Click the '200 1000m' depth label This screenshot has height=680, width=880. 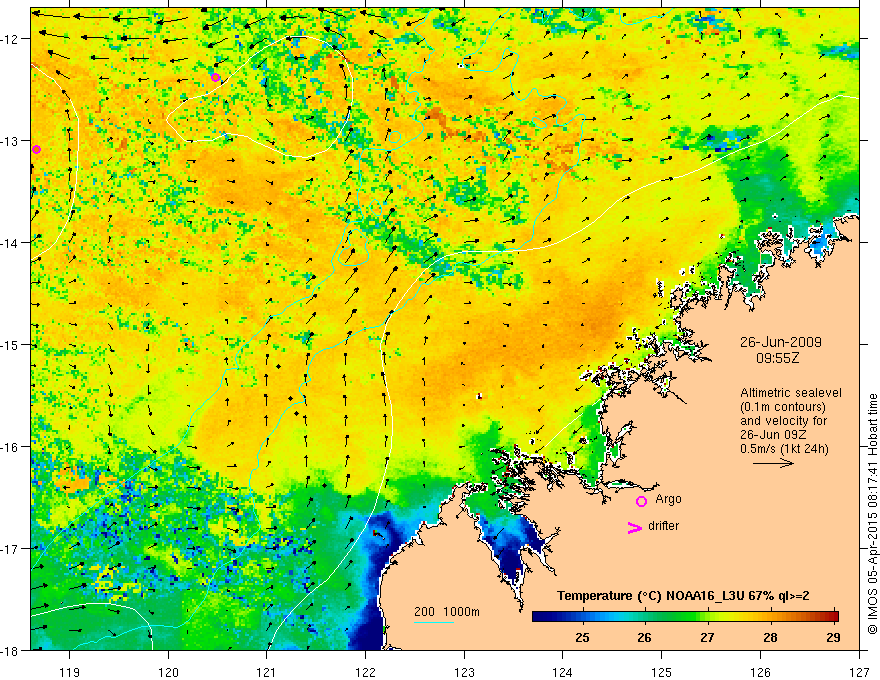[x=447, y=612]
